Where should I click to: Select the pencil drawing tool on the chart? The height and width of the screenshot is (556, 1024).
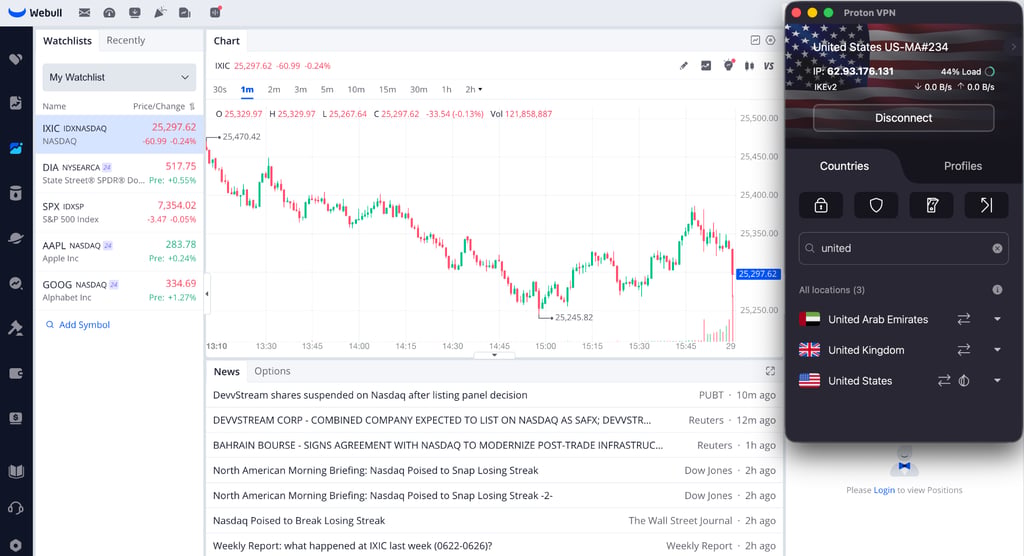(x=684, y=65)
